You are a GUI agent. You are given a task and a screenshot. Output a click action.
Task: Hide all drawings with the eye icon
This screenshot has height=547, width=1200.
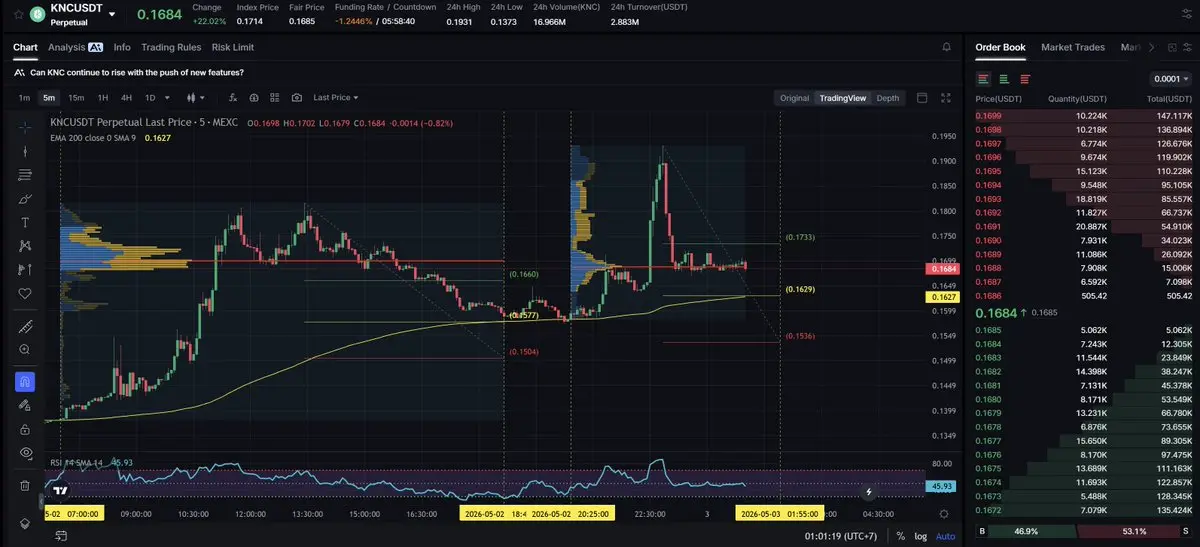[25, 453]
